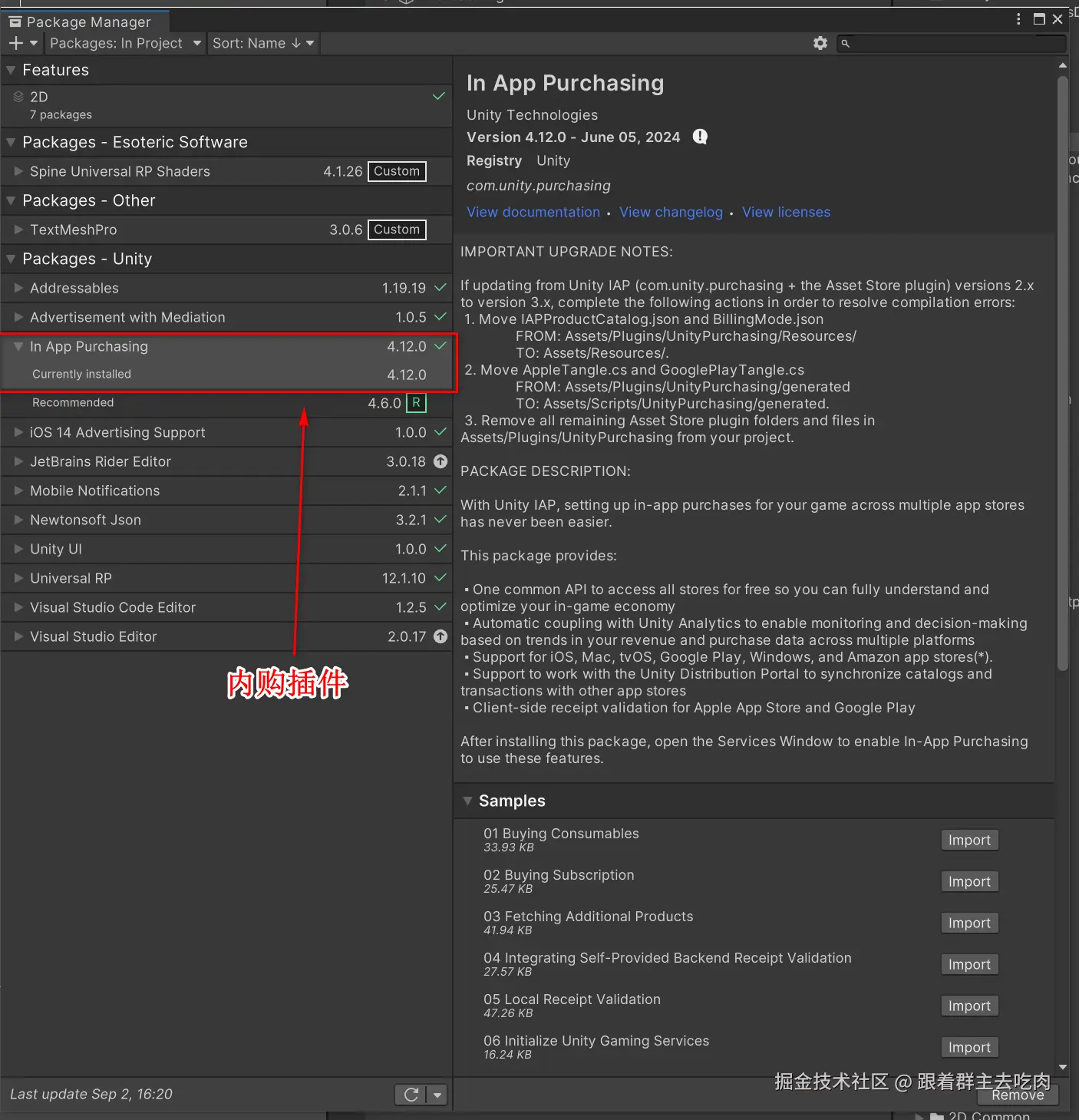
Task: Open Package Manager settings gear
Action: [x=820, y=43]
